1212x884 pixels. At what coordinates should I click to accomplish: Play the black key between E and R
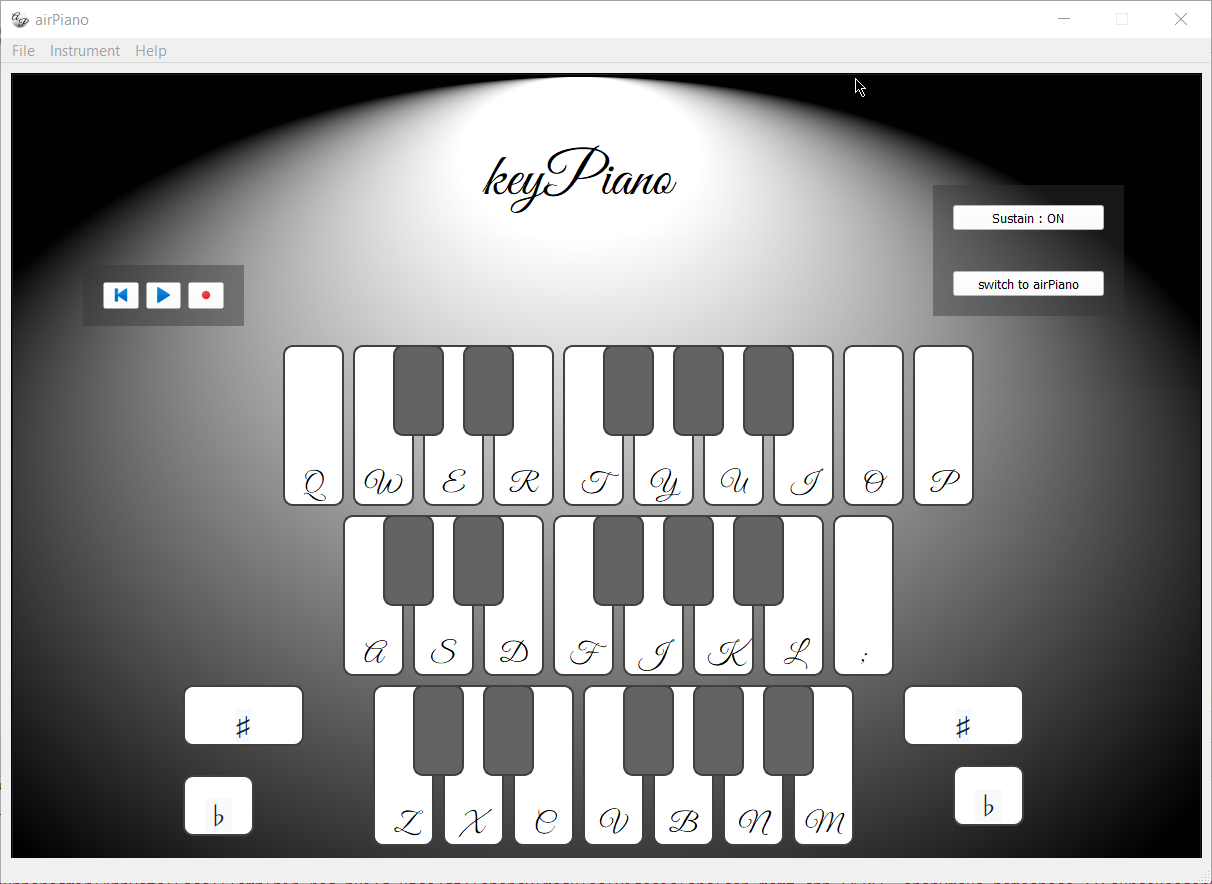pos(488,391)
